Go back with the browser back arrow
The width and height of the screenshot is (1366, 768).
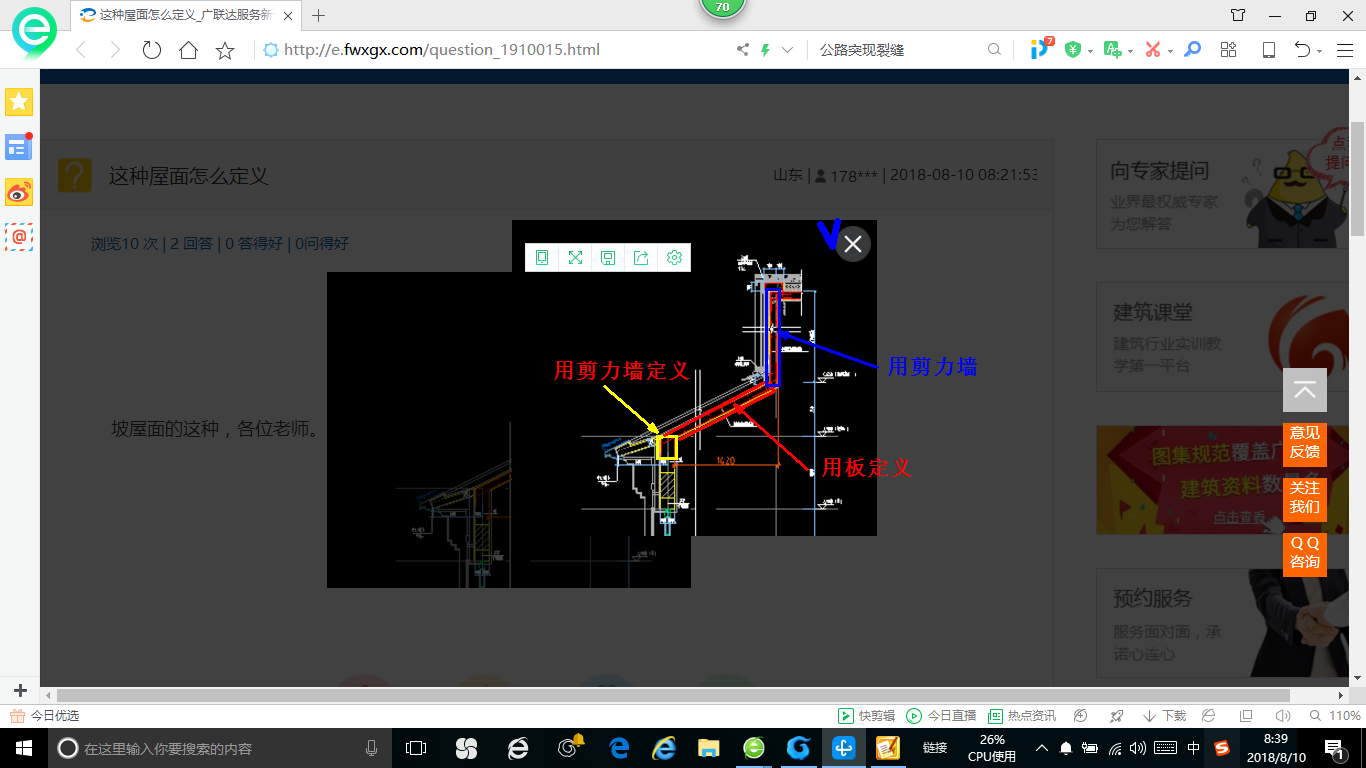tap(81, 50)
